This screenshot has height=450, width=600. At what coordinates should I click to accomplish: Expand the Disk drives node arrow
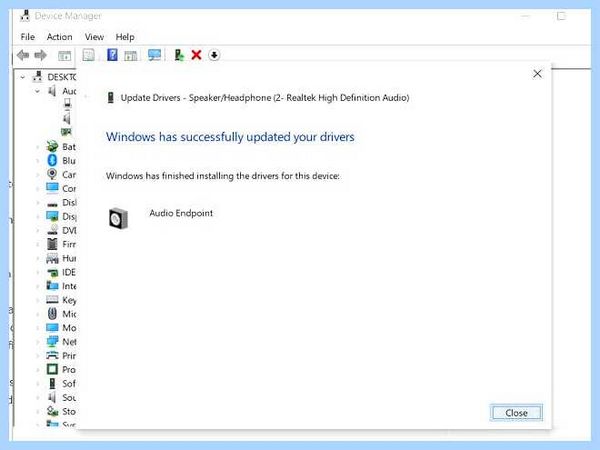(38, 202)
